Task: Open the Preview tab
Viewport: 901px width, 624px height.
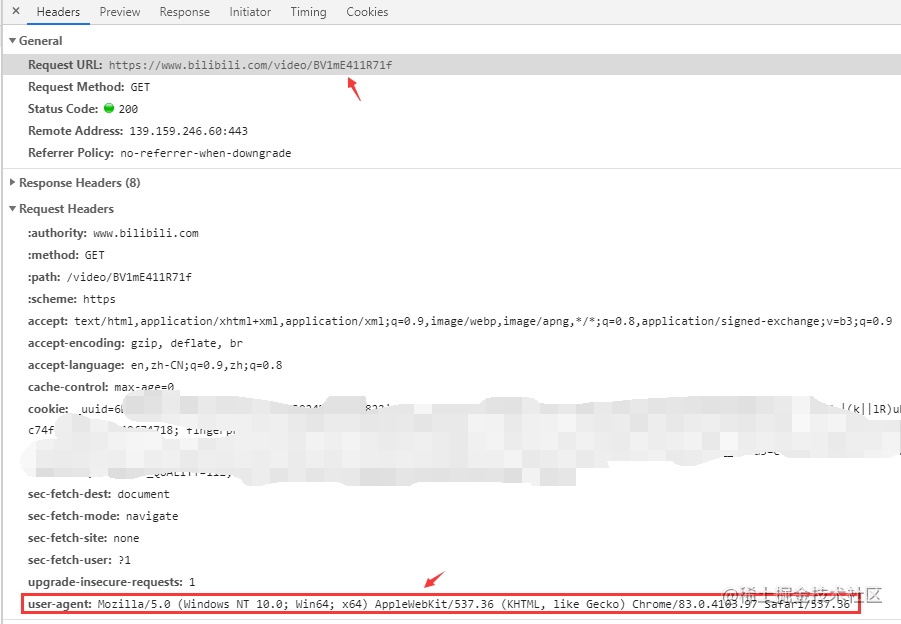Action: 120,11
